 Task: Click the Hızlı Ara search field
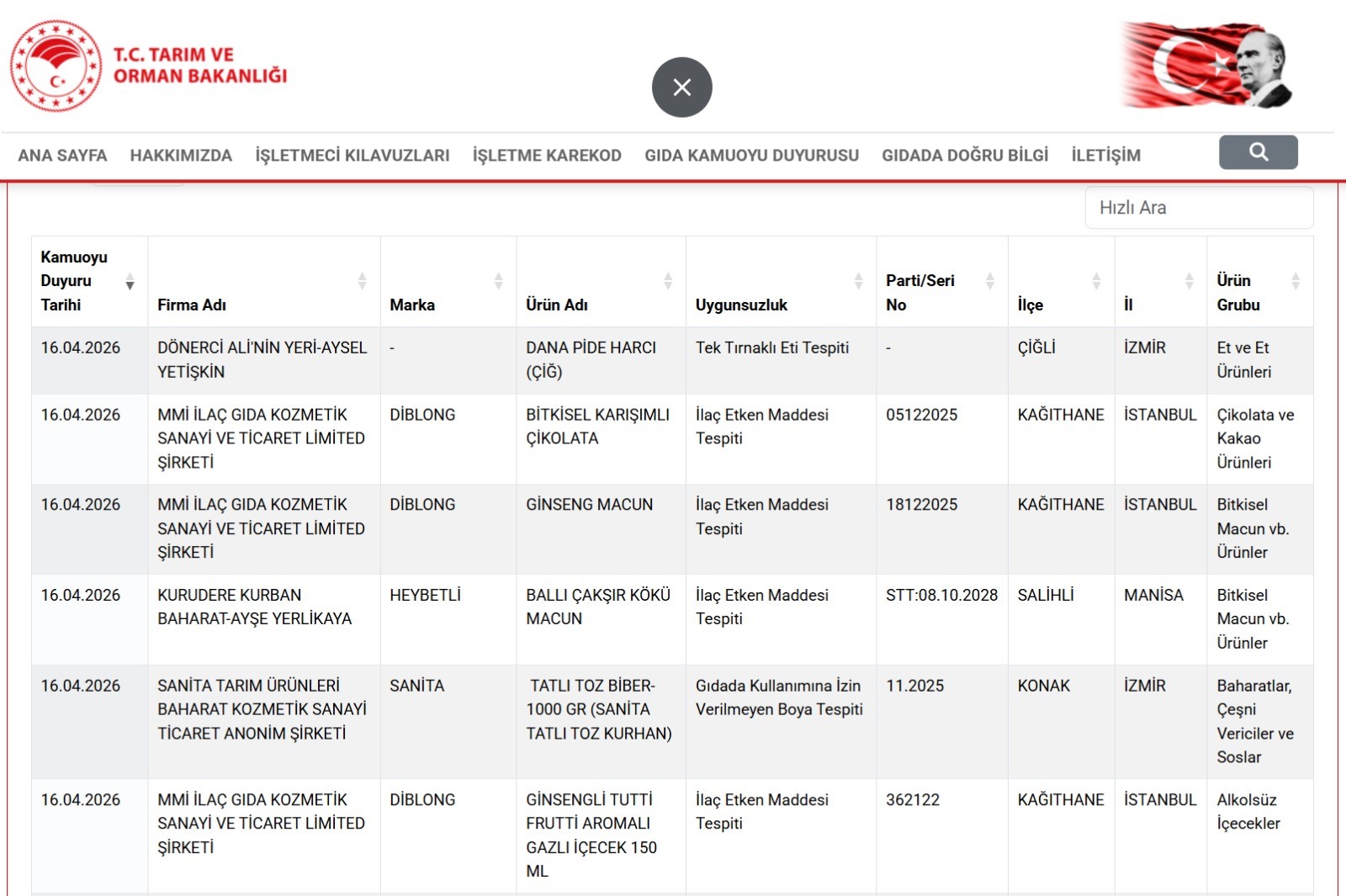click(x=1199, y=208)
